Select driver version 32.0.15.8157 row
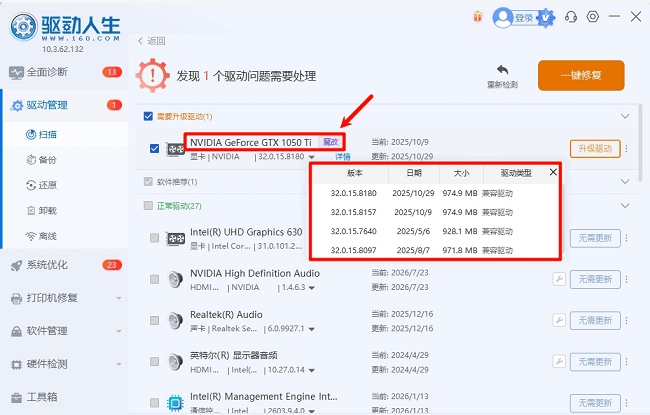 [x=435, y=212]
